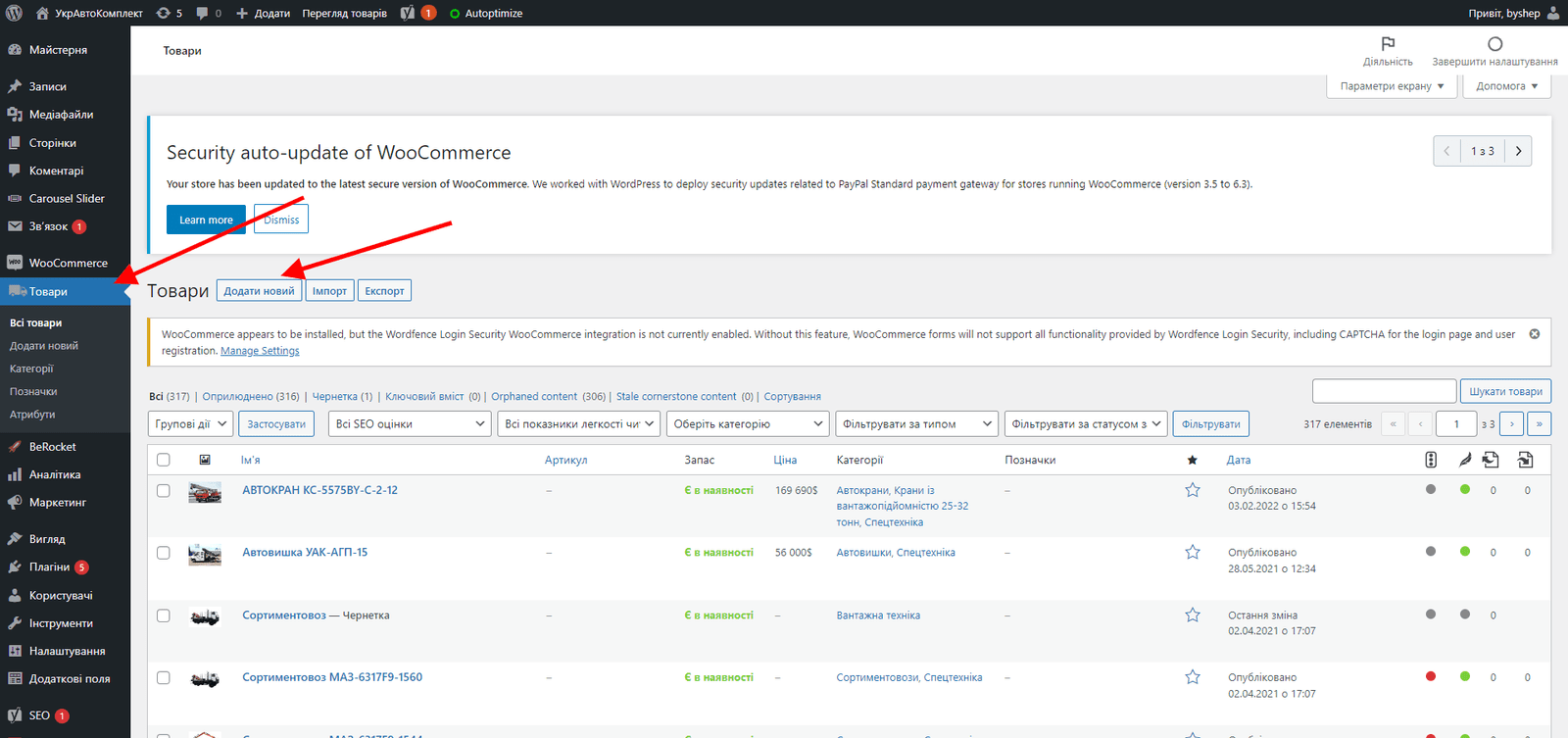Filter by Опубліковано (316) link

pos(251,397)
